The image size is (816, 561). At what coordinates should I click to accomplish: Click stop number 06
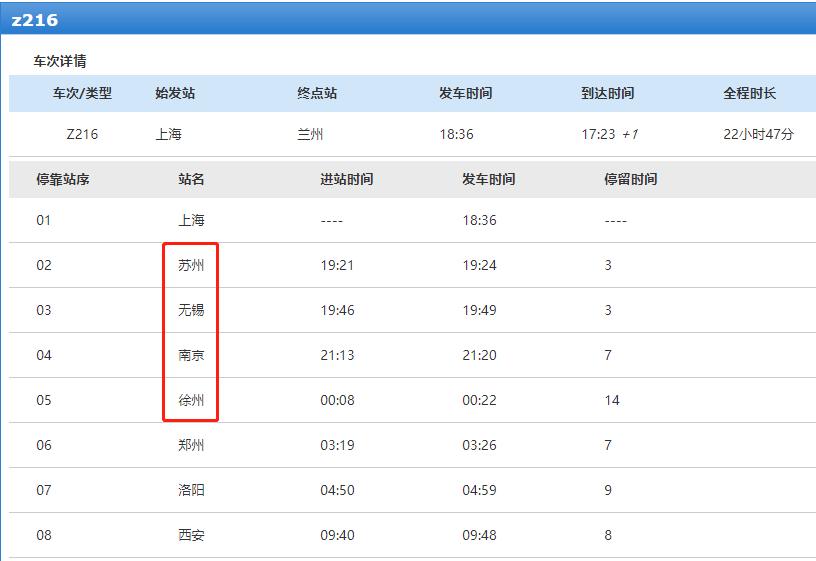pyautogui.click(x=44, y=445)
